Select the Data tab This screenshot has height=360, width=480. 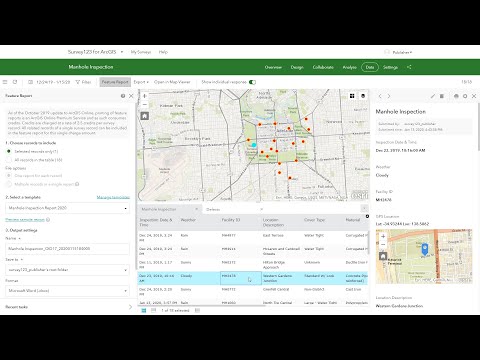[370, 67]
